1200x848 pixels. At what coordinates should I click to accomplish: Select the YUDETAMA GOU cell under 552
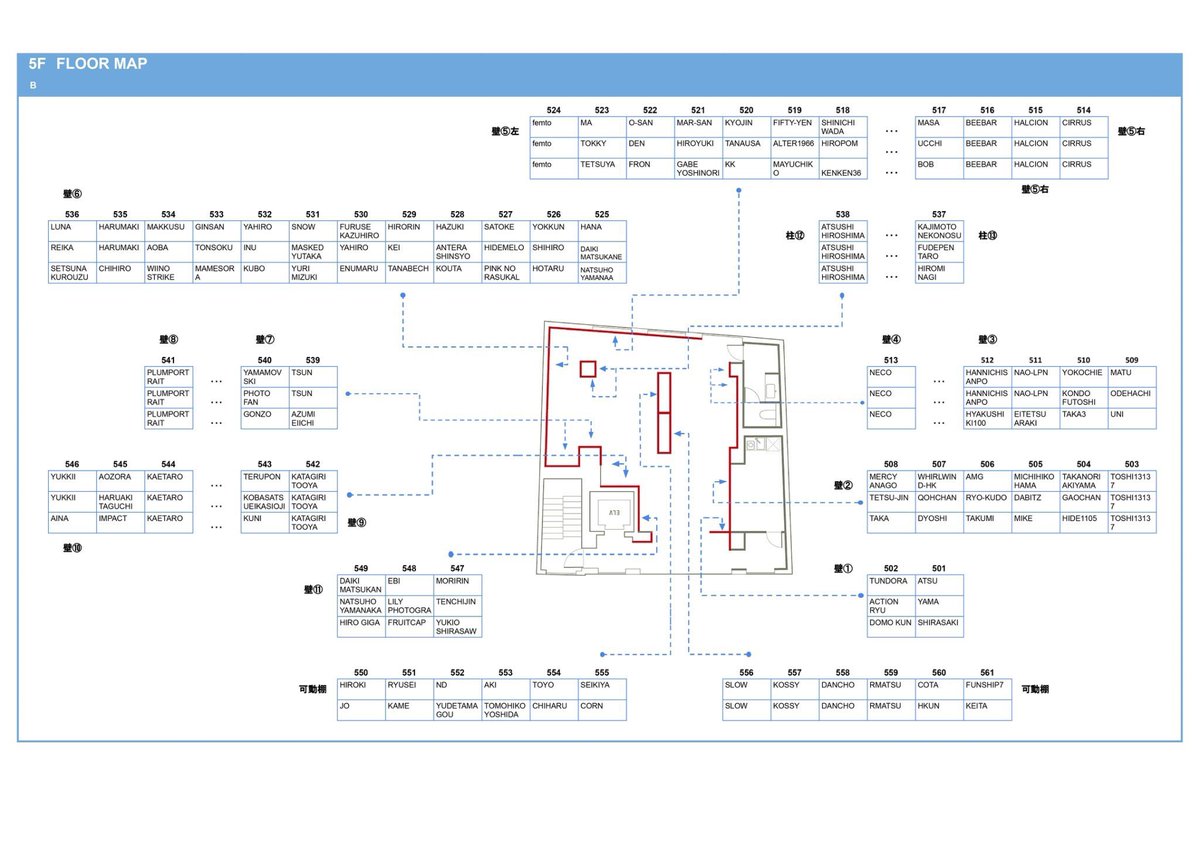(457, 710)
